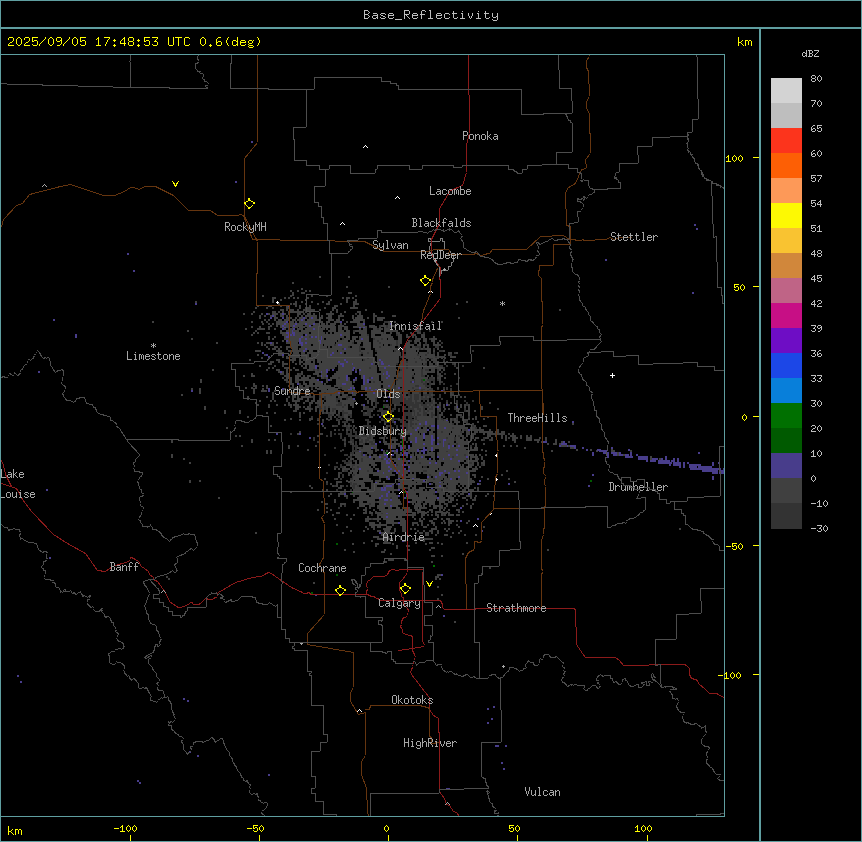
Task: Click the asterisk marker above Limestone label
Action: pos(153,346)
